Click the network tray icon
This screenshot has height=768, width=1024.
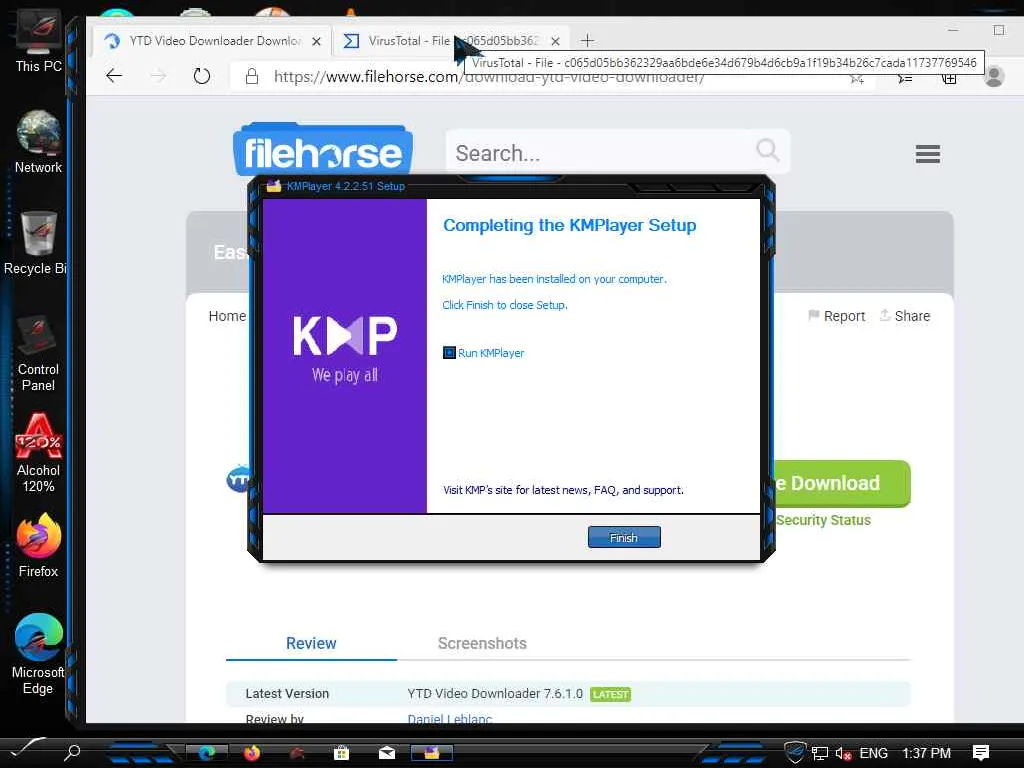tap(820, 754)
